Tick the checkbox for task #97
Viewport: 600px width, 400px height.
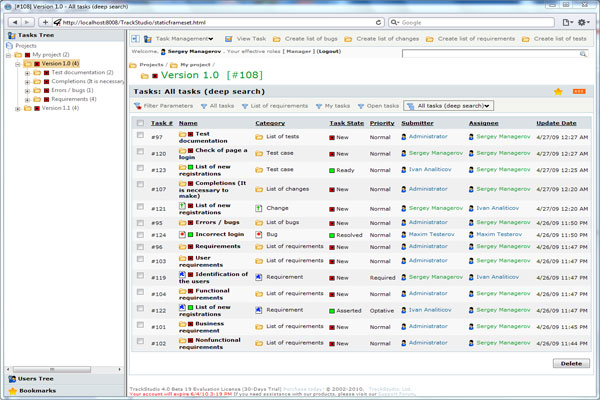click(140, 135)
